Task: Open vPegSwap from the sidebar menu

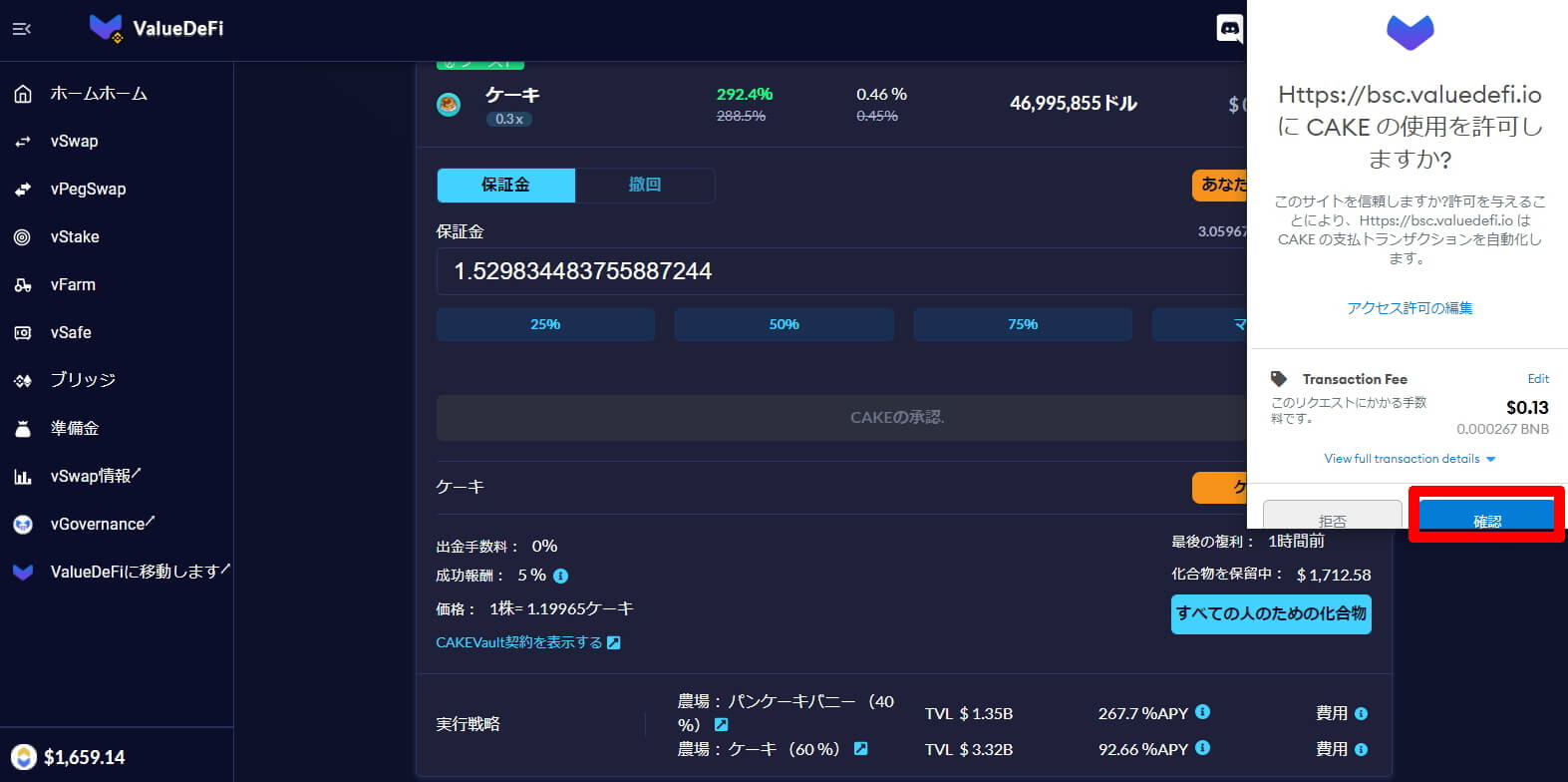Action: coord(88,190)
